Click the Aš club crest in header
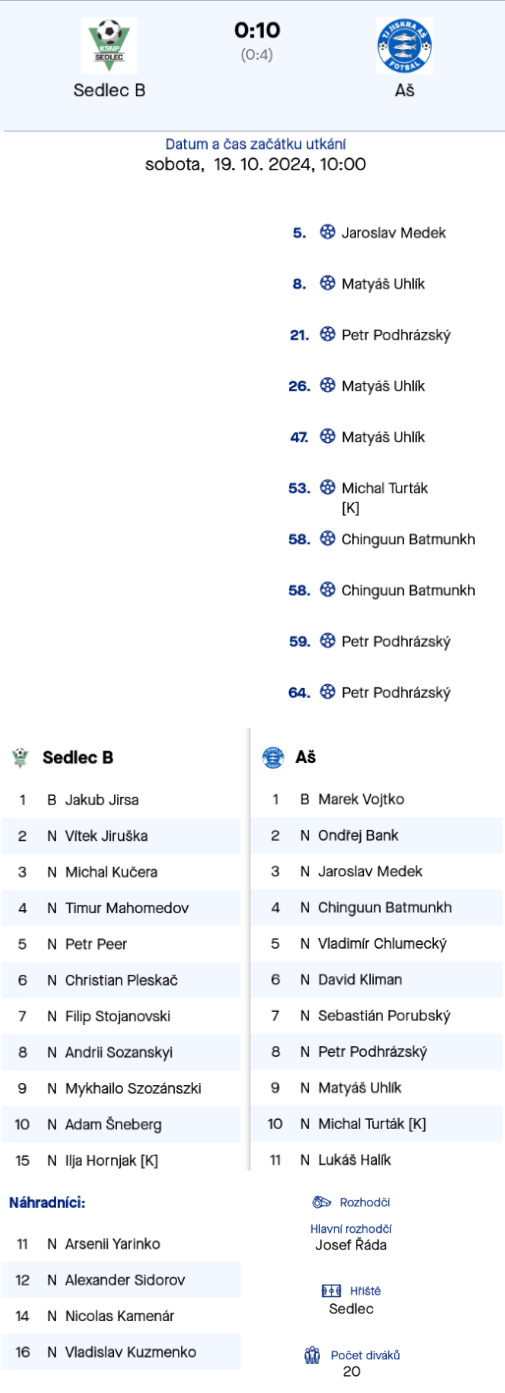Image resolution: width=505 pixels, height=1393 pixels. [404, 45]
